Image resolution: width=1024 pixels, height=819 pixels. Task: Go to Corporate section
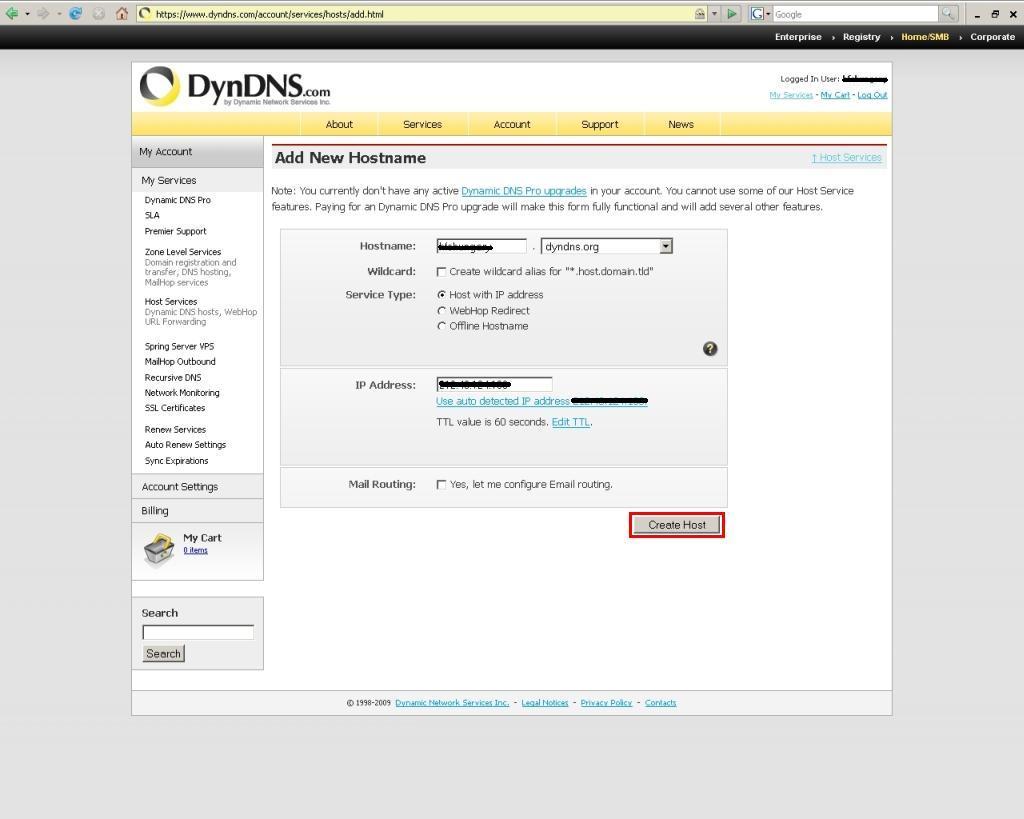click(993, 37)
